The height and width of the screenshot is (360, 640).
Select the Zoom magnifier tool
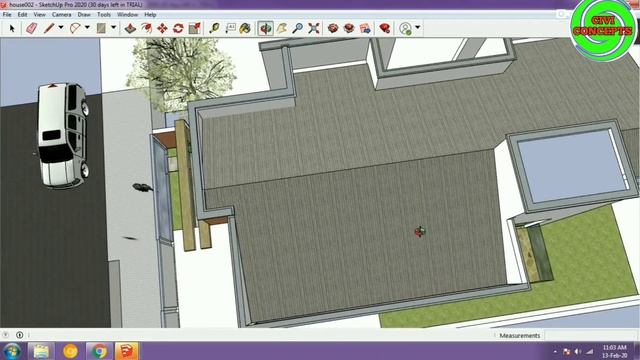pos(298,28)
